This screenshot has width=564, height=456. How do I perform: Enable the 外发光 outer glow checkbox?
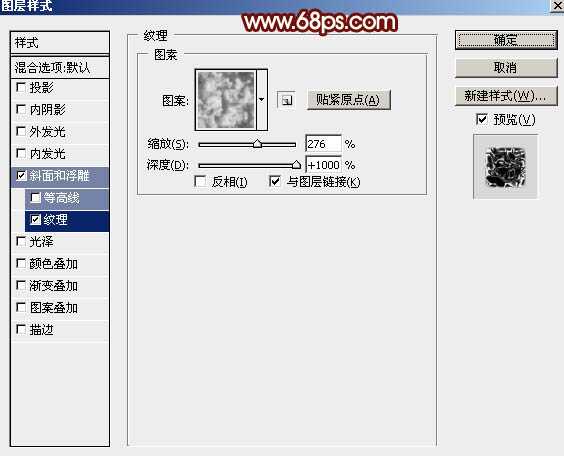point(21,132)
